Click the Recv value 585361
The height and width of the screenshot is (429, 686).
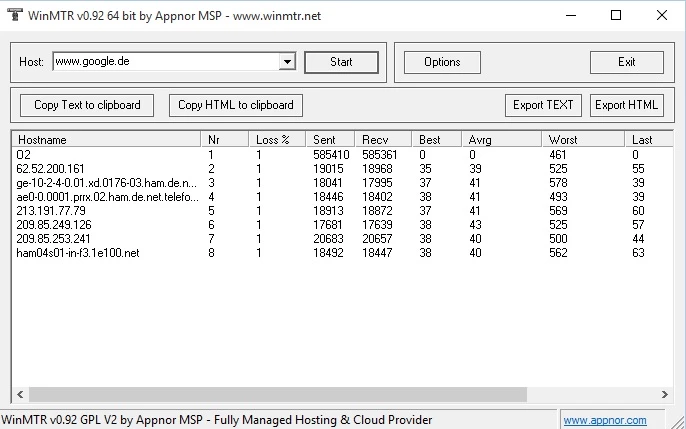[x=380, y=155]
